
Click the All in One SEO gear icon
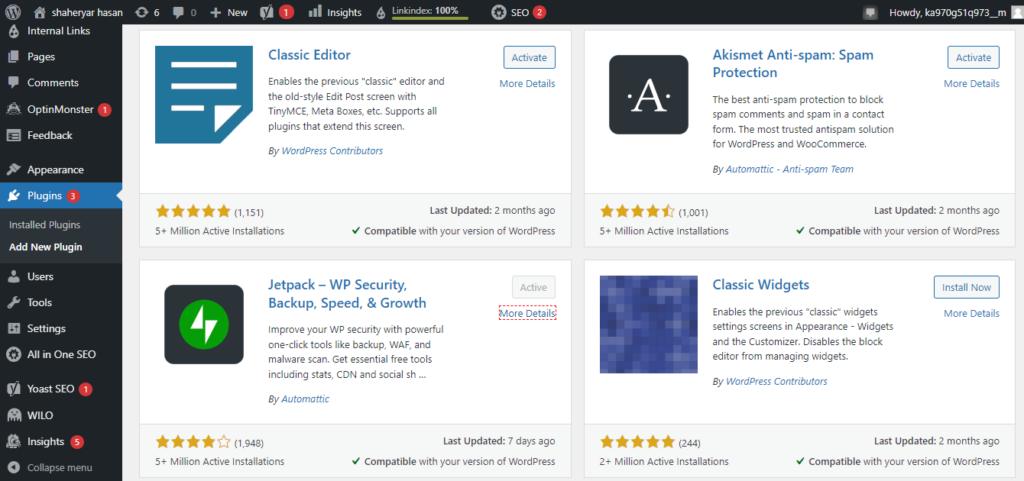point(13,354)
